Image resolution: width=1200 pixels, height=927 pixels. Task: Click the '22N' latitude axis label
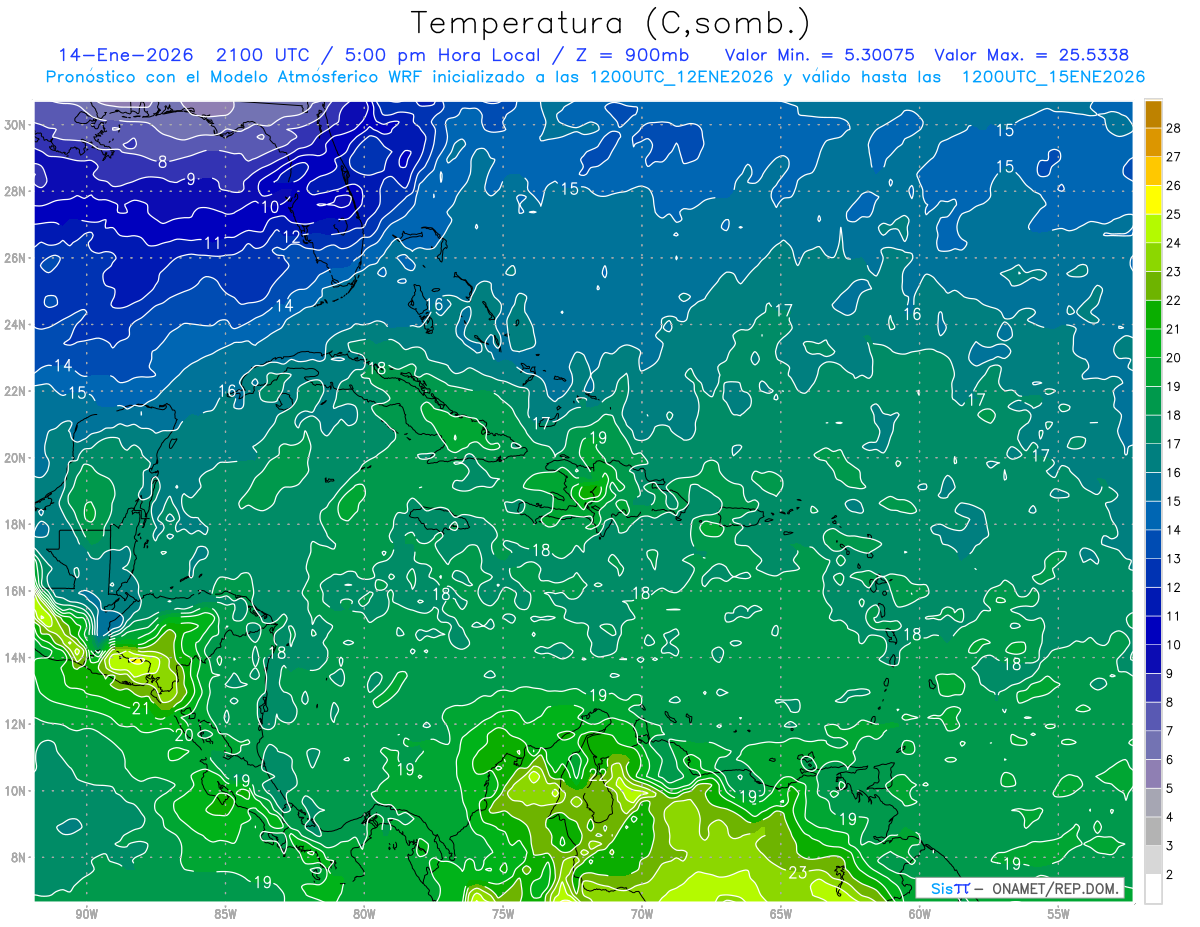[17, 391]
